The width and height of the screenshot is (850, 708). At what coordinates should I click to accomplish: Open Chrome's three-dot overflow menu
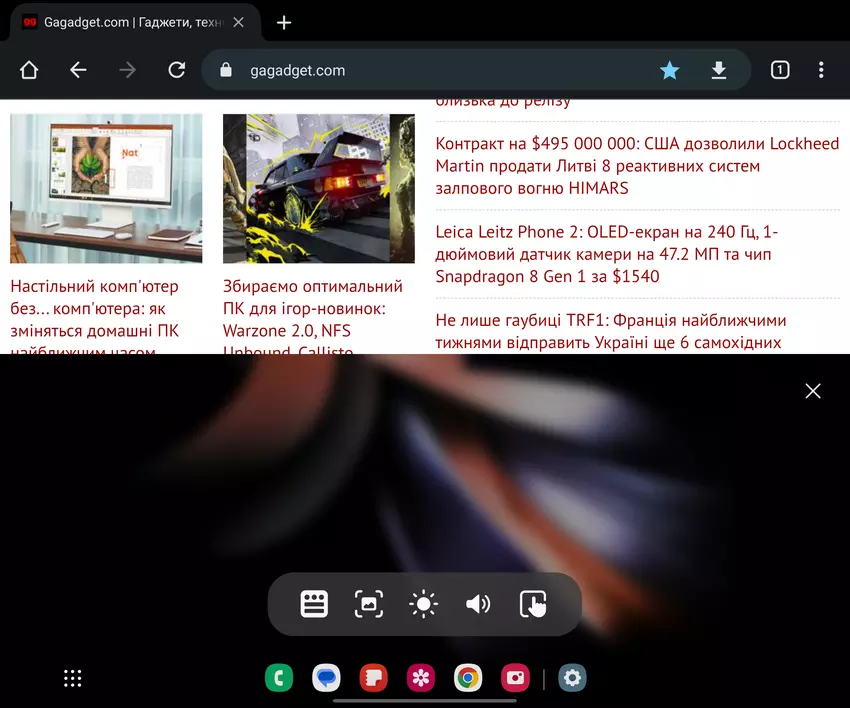[821, 70]
